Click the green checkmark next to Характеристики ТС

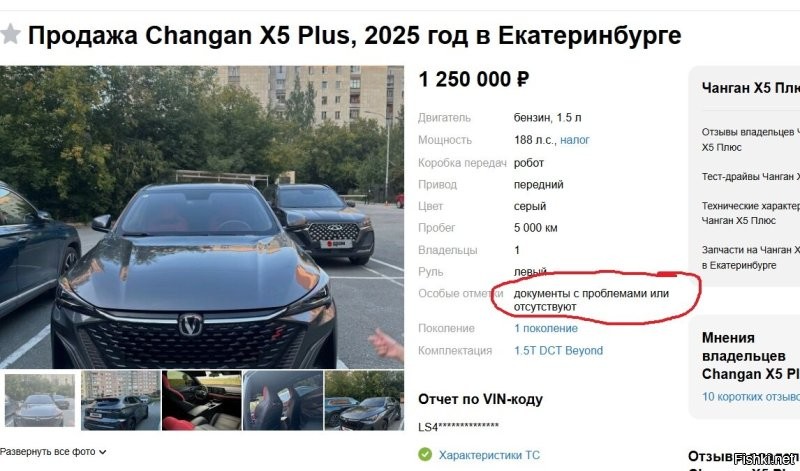coord(425,454)
